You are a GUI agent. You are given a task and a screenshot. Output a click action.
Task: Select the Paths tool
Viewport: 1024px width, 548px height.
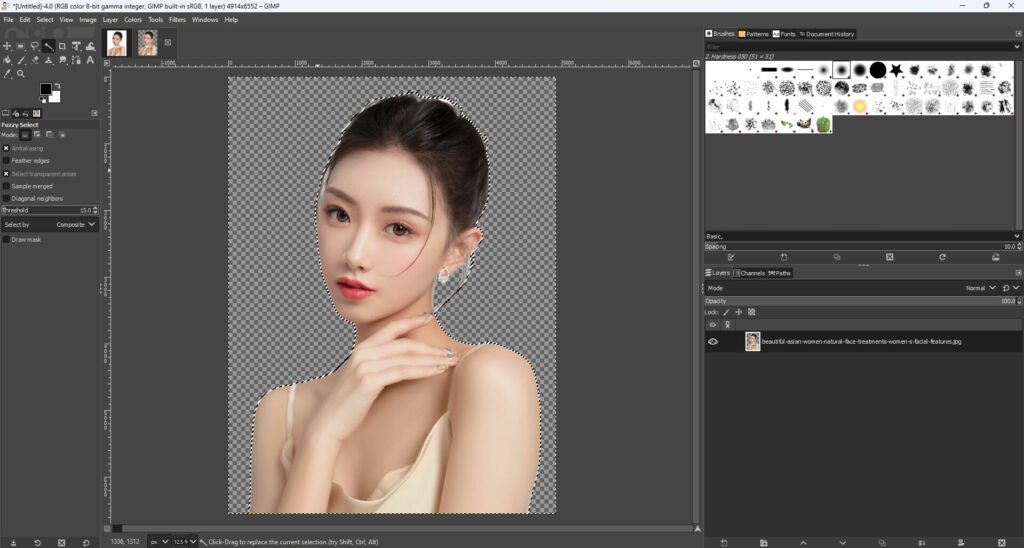point(76,60)
